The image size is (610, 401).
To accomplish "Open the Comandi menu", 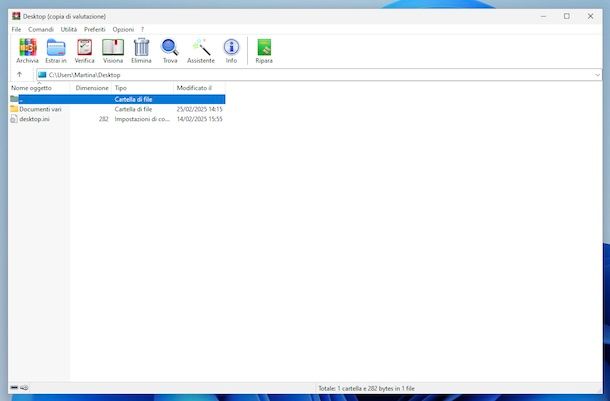I will click(41, 30).
